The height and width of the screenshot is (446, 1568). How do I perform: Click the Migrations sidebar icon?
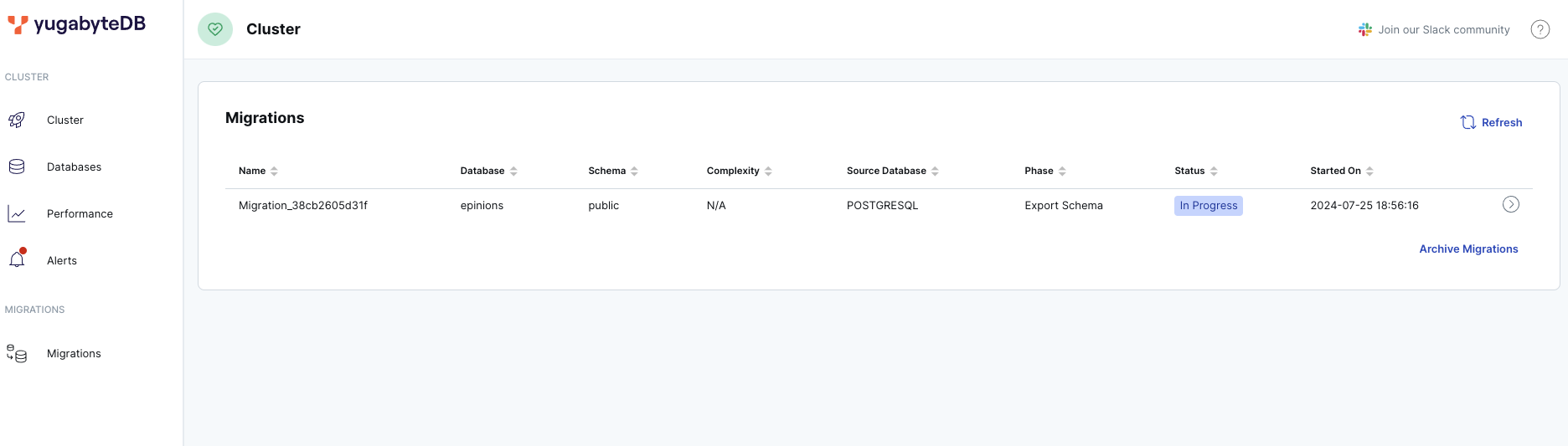tap(17, 354)
